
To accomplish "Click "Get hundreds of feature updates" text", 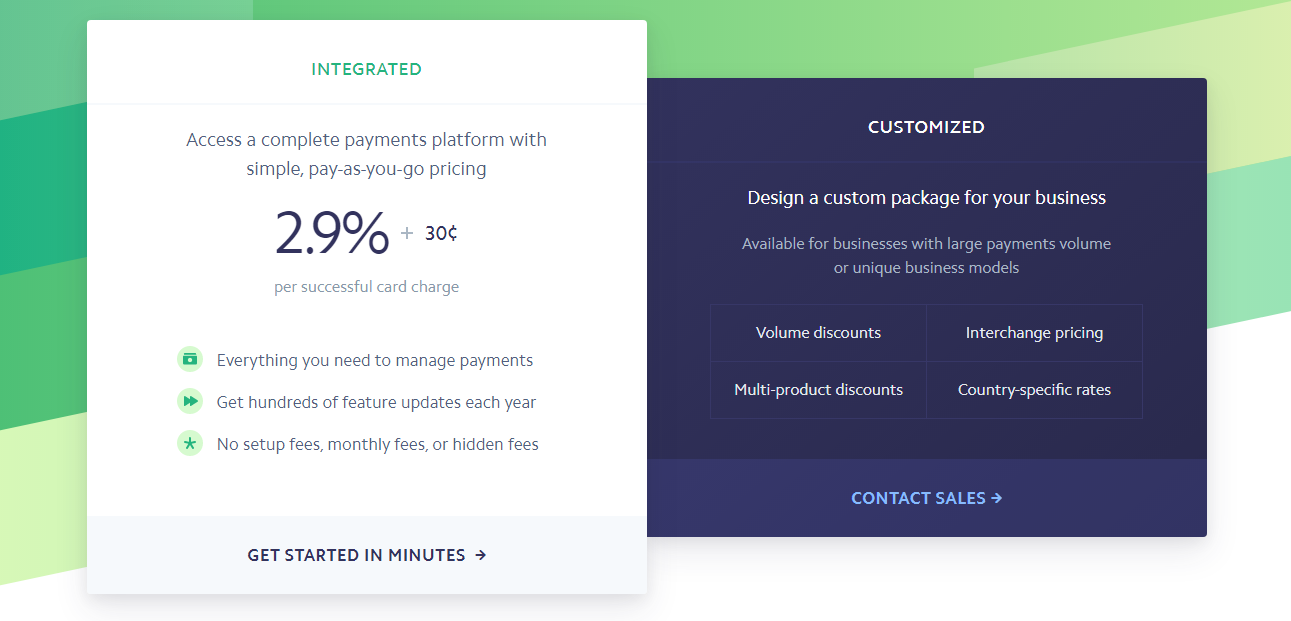I will [376, 402].
